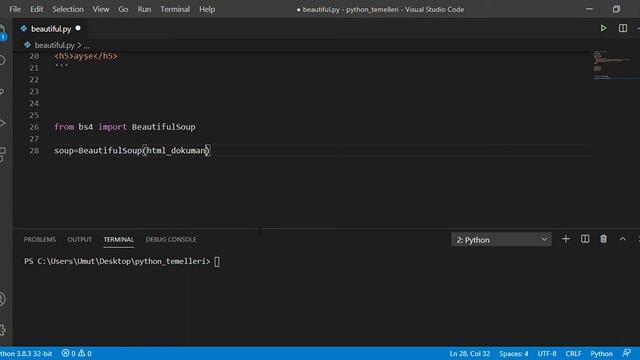Screen dimensions: 640x360
Task: Kill terminal with the trash icon
Action: click(603, 239)
